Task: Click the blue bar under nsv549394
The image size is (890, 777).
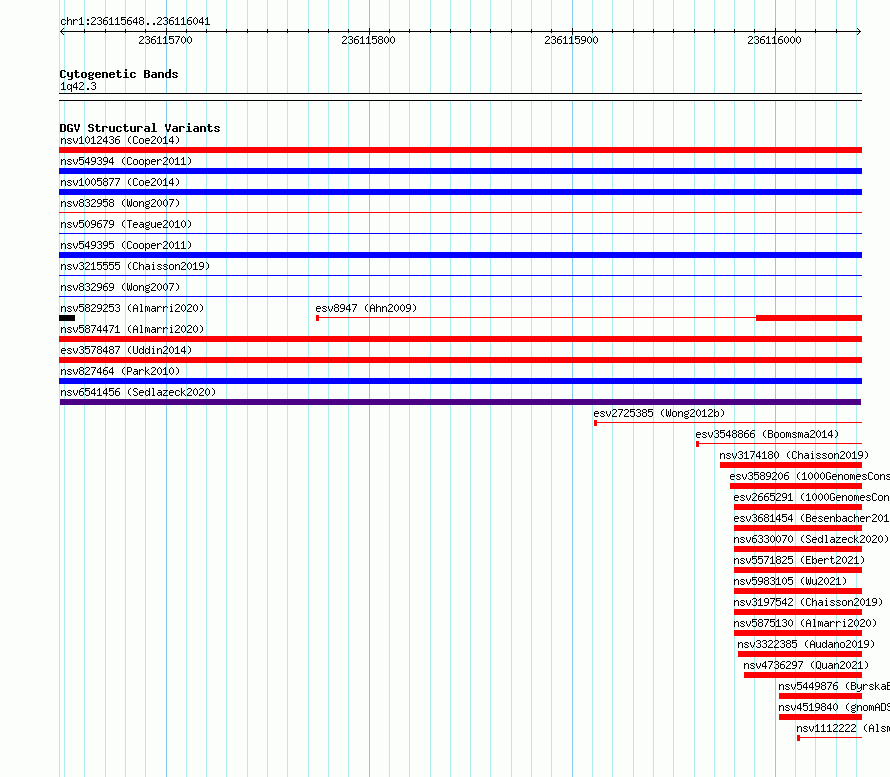Action: (x=460, y=171)
